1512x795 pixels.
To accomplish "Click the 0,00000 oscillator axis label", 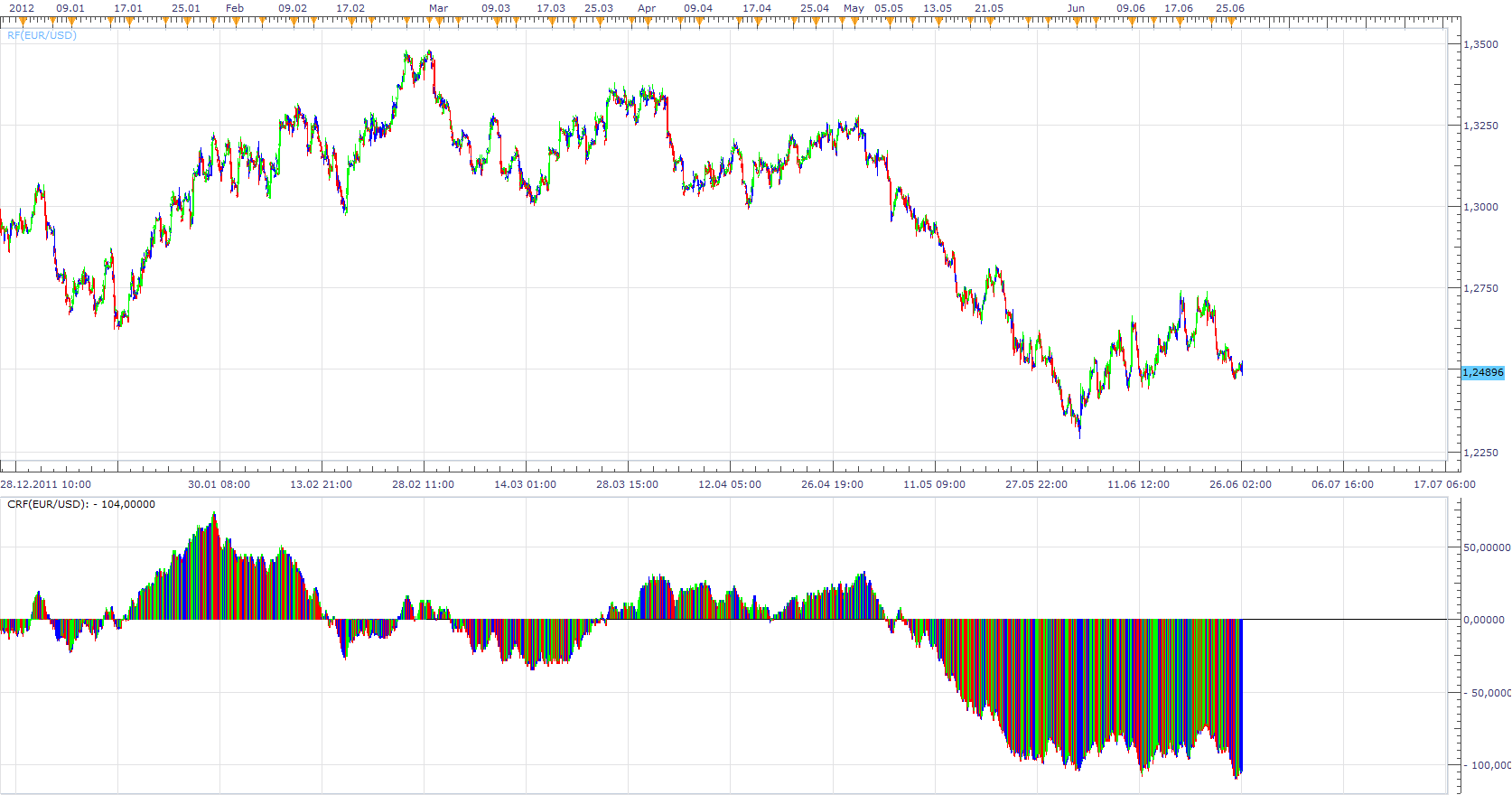I will 1484,620.
